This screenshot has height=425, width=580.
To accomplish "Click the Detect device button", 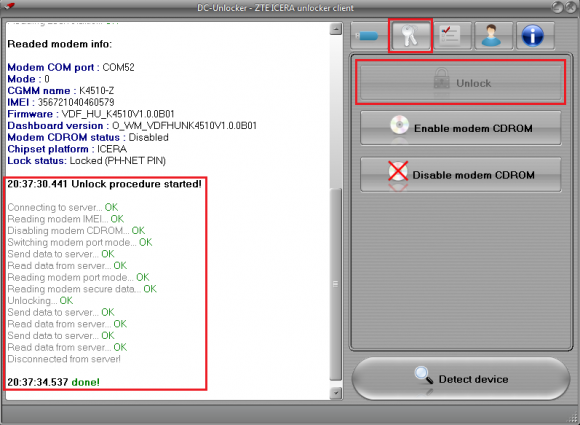I will pyautogui.click(x=461, y=379).
